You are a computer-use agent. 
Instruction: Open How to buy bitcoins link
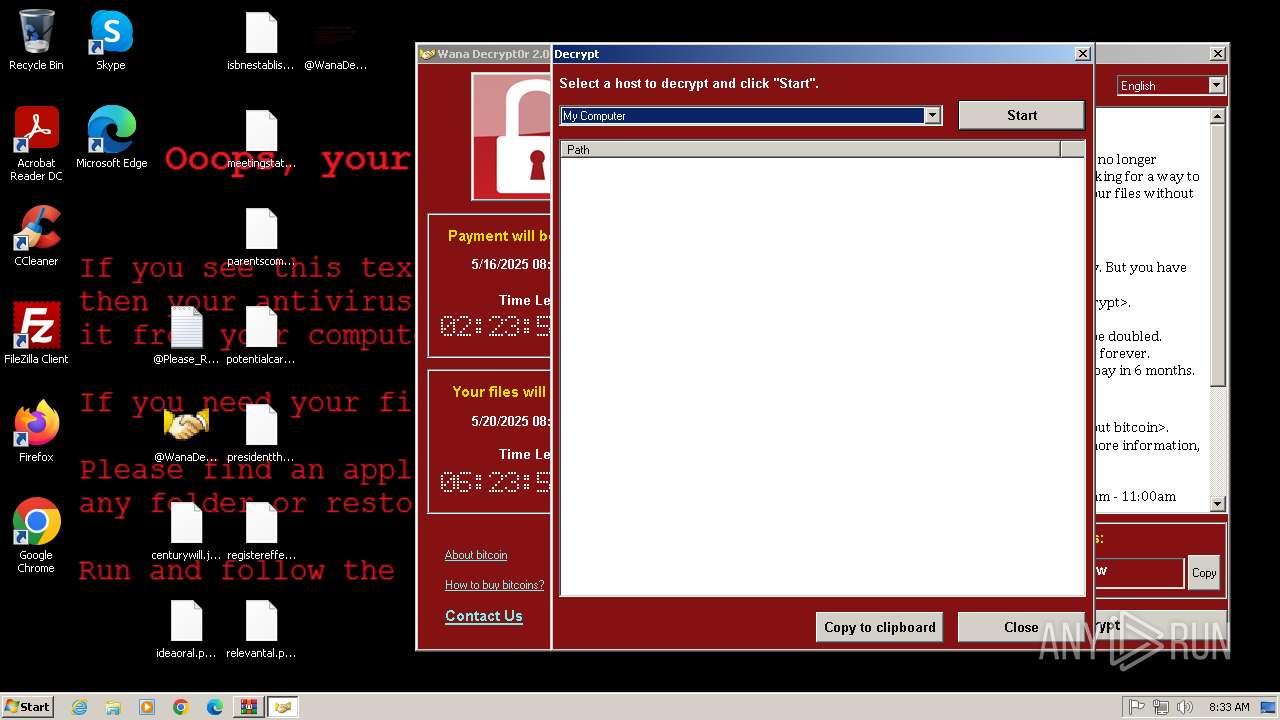pos(495,585)
